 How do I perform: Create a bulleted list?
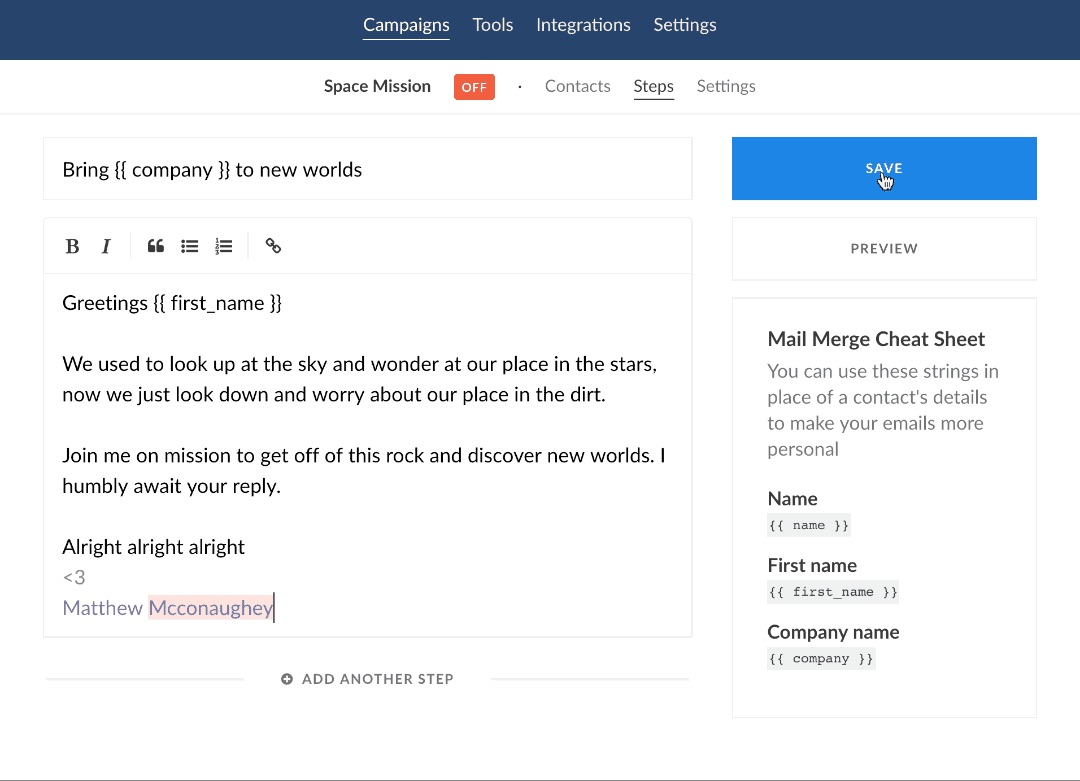pyautogui.click(x=189, y=246)
